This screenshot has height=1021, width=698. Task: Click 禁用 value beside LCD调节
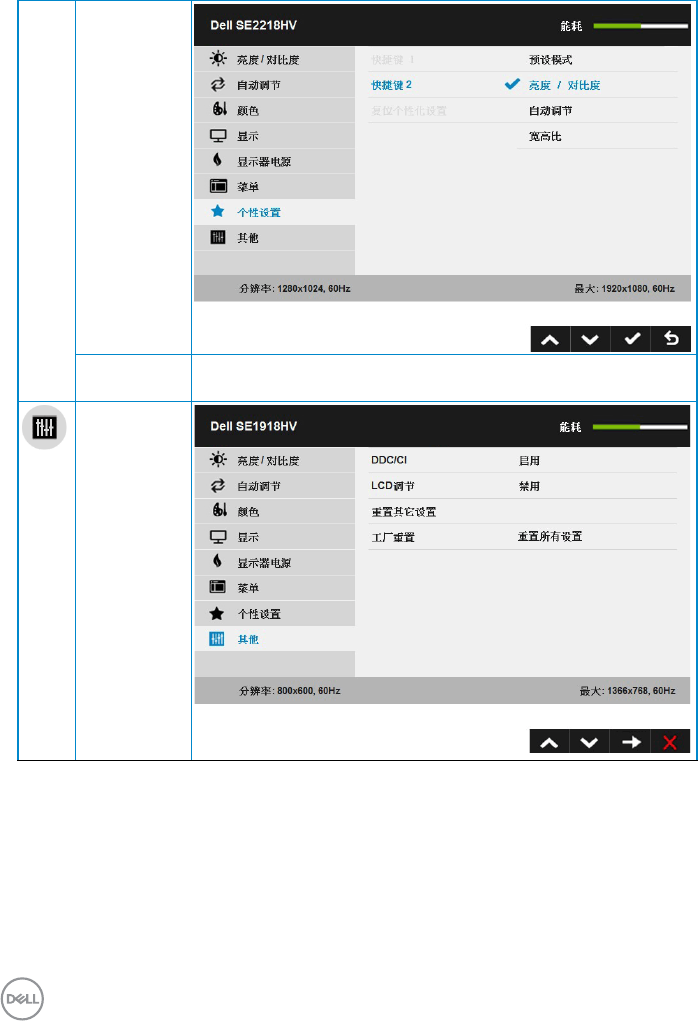(529, 486)
